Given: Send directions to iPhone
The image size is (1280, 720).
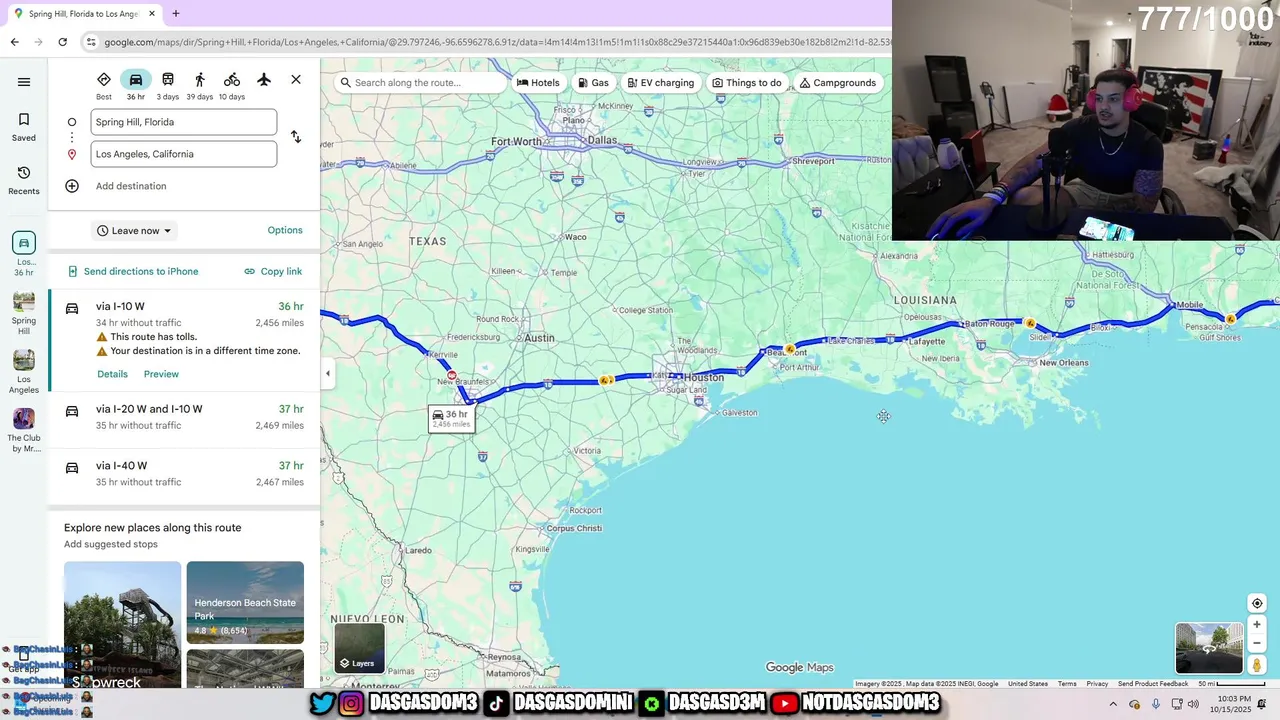Looking at the screenshot, I should coord(133,271).
